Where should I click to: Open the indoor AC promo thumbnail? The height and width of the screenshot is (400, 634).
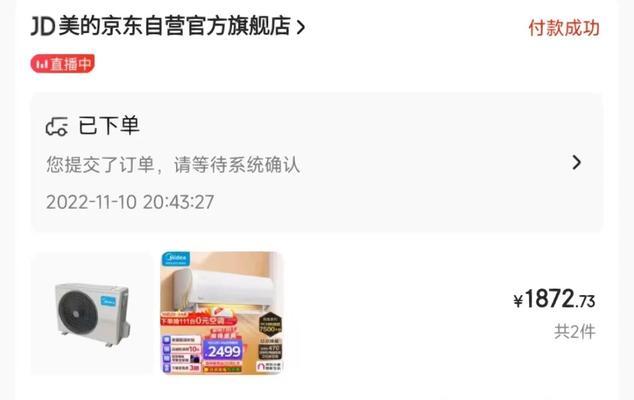pos(222,313)
